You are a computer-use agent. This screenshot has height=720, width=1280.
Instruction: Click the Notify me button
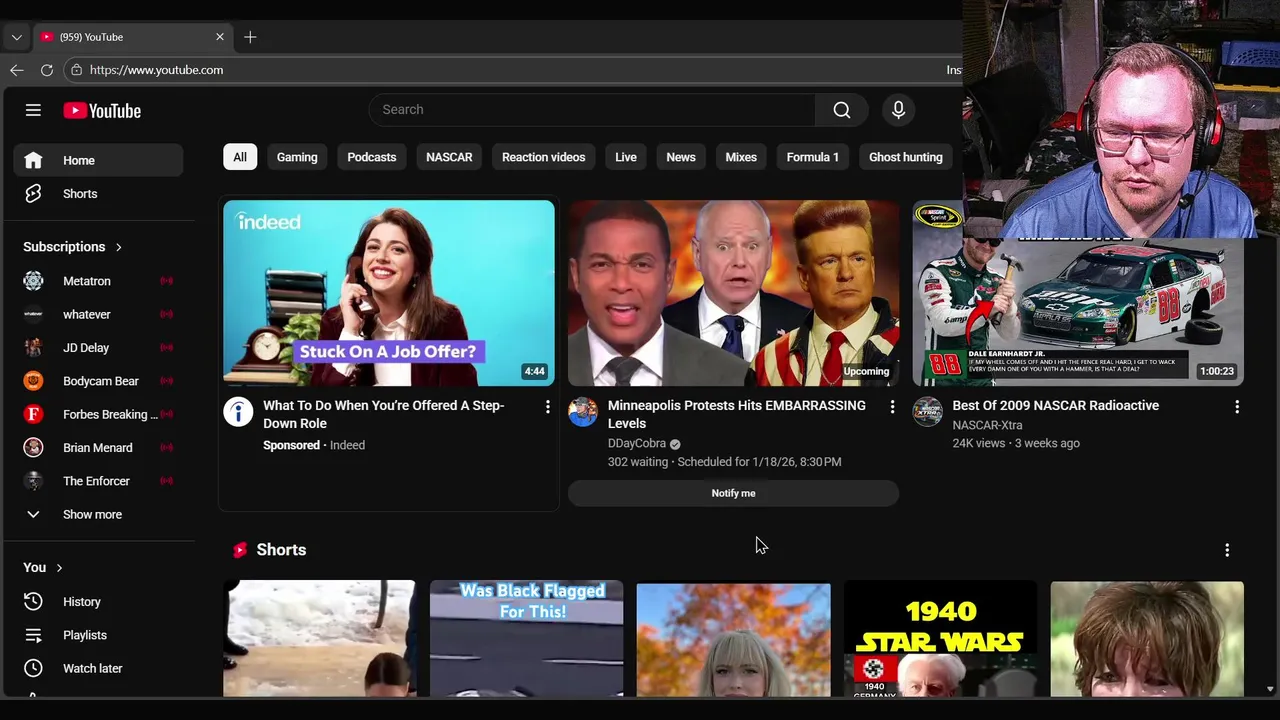734,493
